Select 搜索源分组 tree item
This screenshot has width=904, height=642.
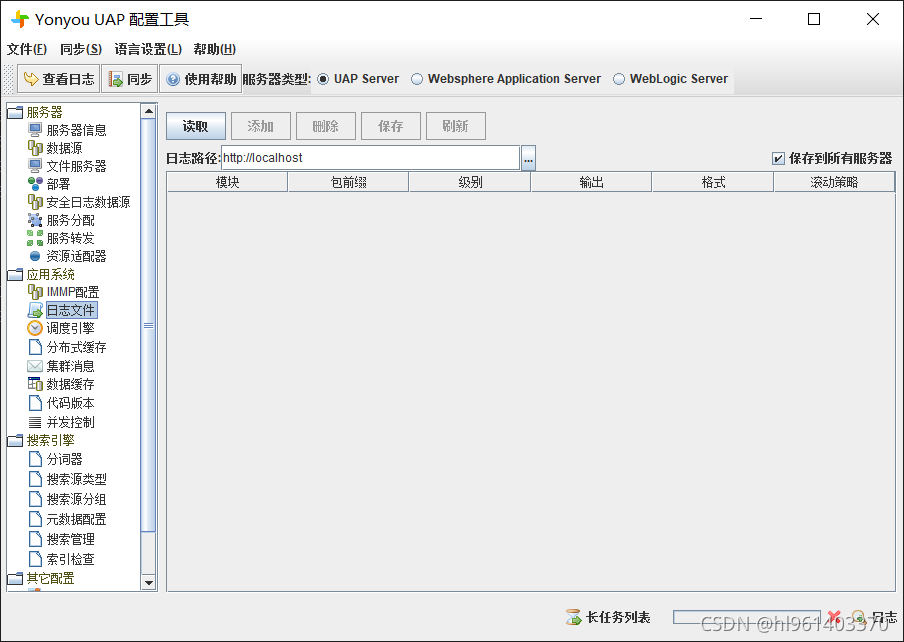tap(76, 499)
